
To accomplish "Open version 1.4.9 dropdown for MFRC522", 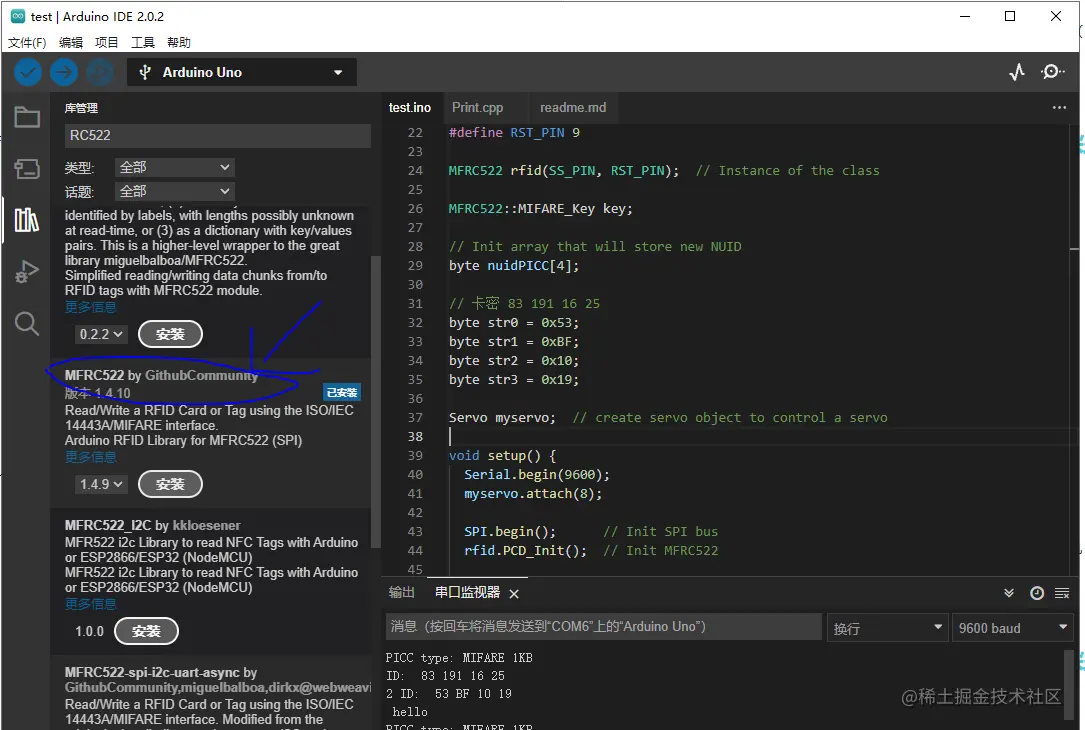I will (101, 484).
